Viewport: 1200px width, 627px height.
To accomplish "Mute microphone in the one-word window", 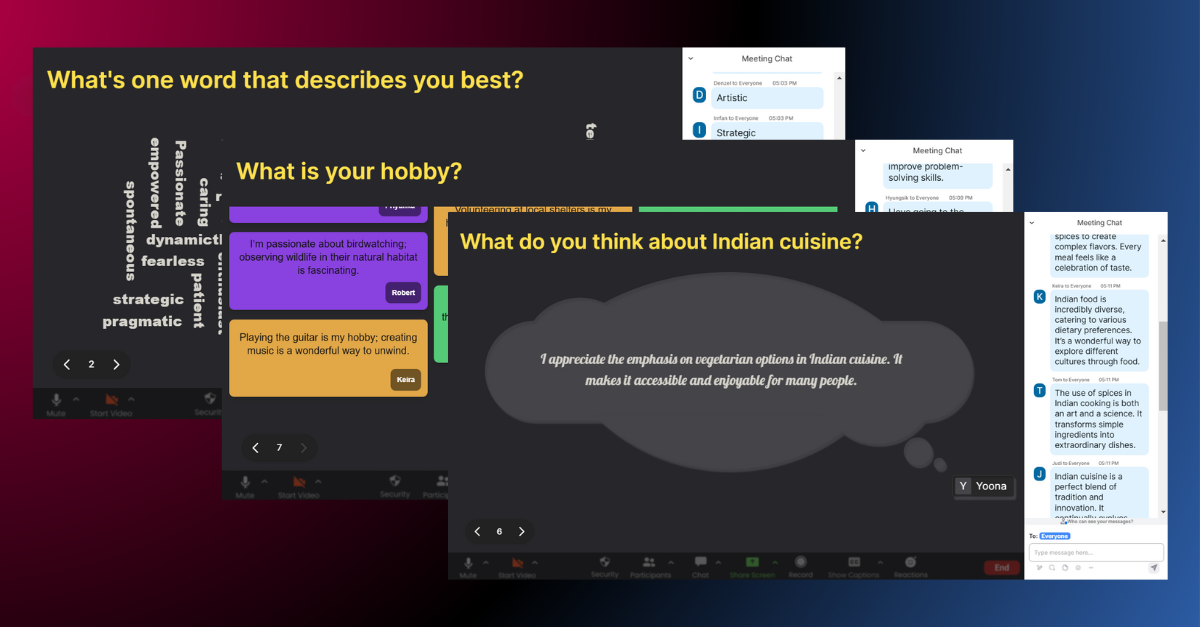I will (55, 404).
